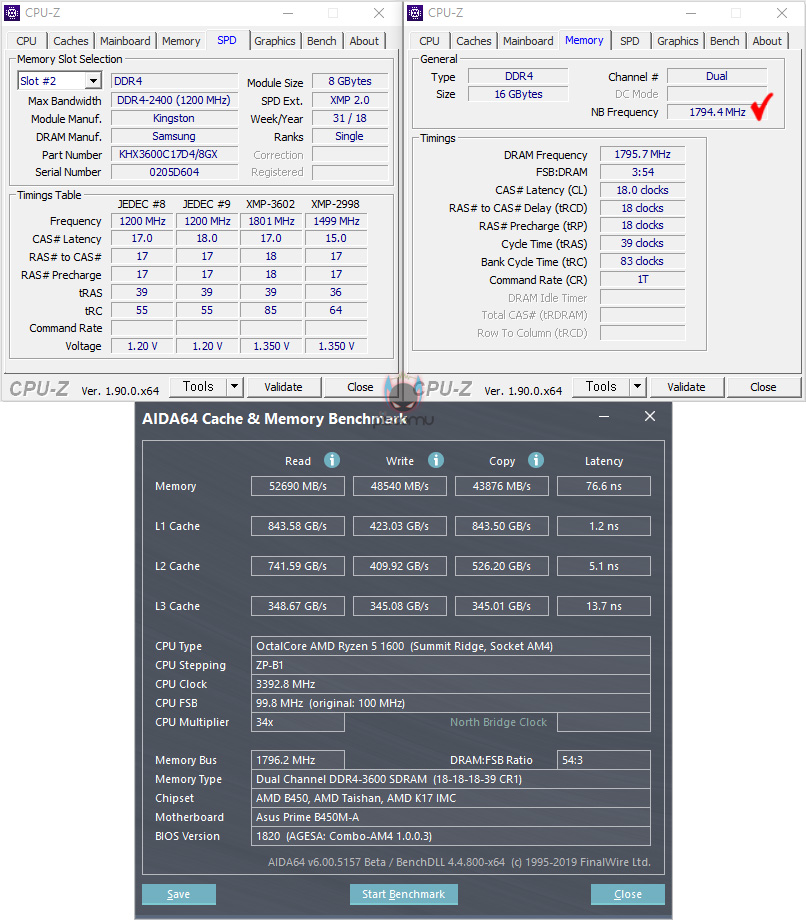Image resolution: width=806 pixels, height=920 pixels.
Task: Click Start Benchmark button in AIDA64
Action: (404, 894)
